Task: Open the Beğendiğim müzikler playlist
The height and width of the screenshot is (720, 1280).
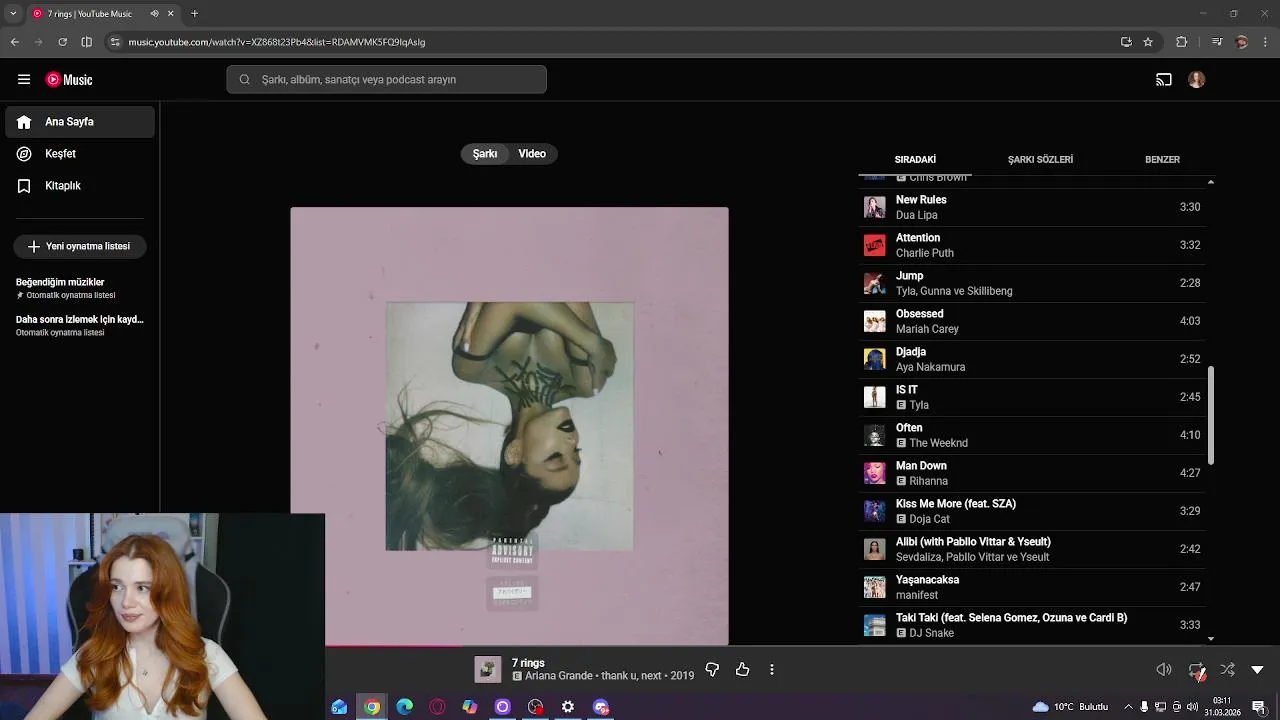Action: tap(80, 288)
